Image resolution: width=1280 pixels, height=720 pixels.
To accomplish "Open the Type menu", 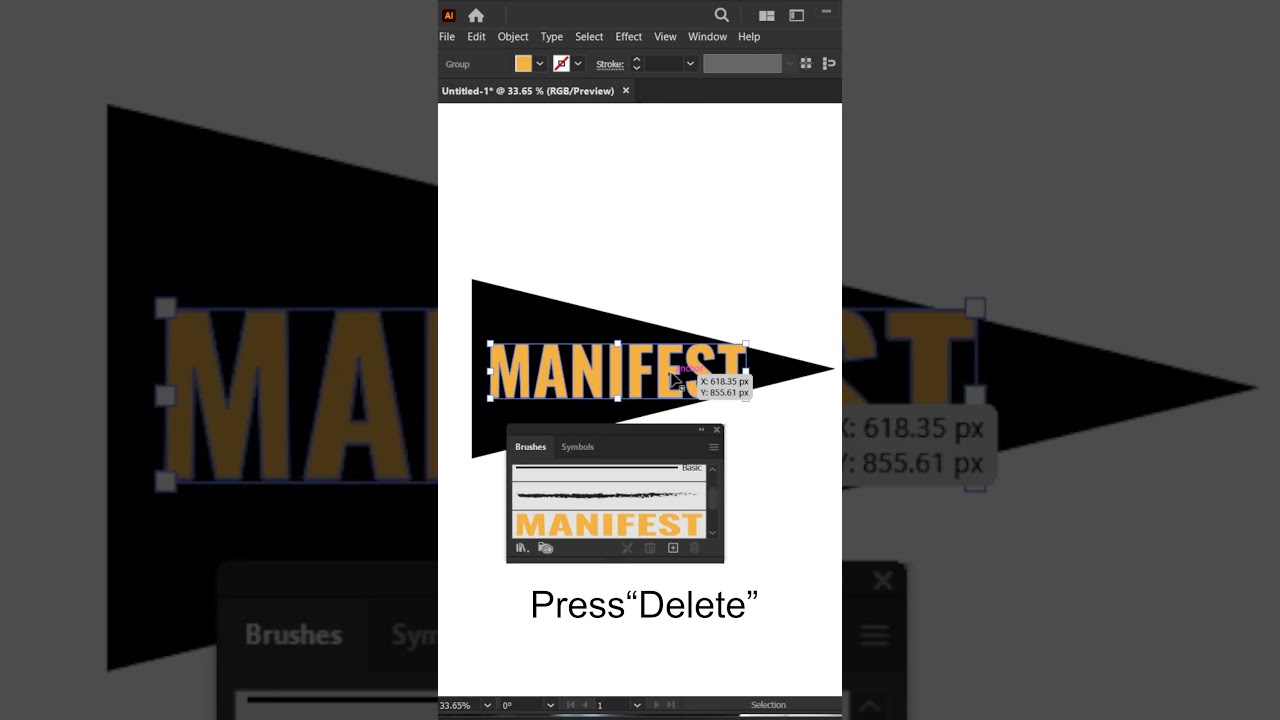I will point(552,37).
